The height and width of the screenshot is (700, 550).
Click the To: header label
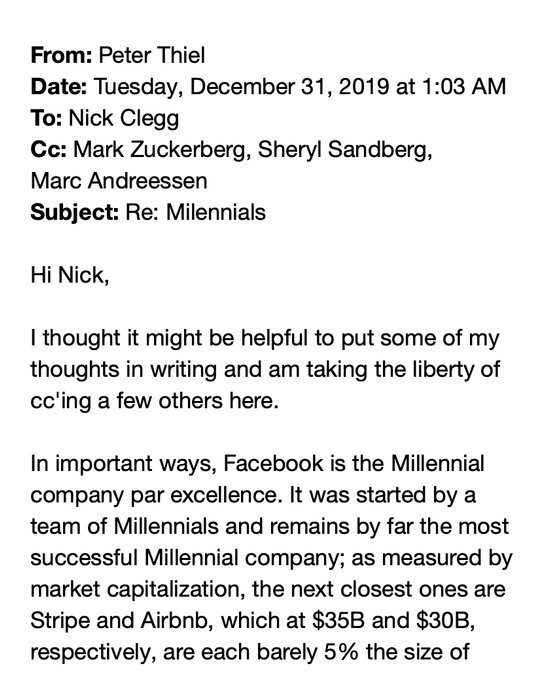[46, 119]
